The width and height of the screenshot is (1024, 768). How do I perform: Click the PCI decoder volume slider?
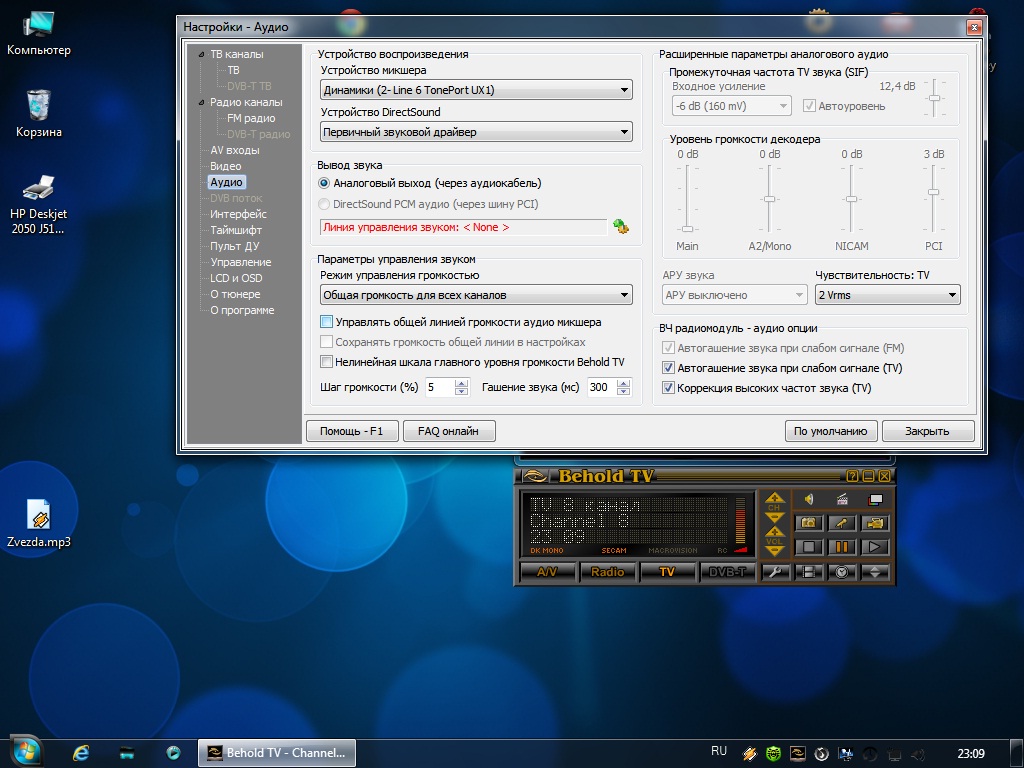point(933,193)
